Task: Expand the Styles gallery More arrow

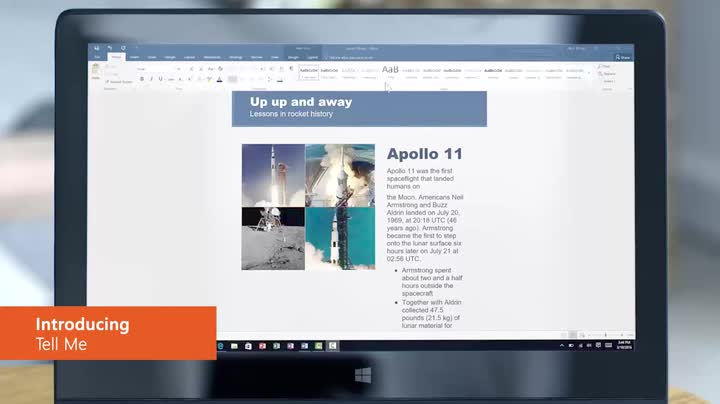Action: pos(589,73)
